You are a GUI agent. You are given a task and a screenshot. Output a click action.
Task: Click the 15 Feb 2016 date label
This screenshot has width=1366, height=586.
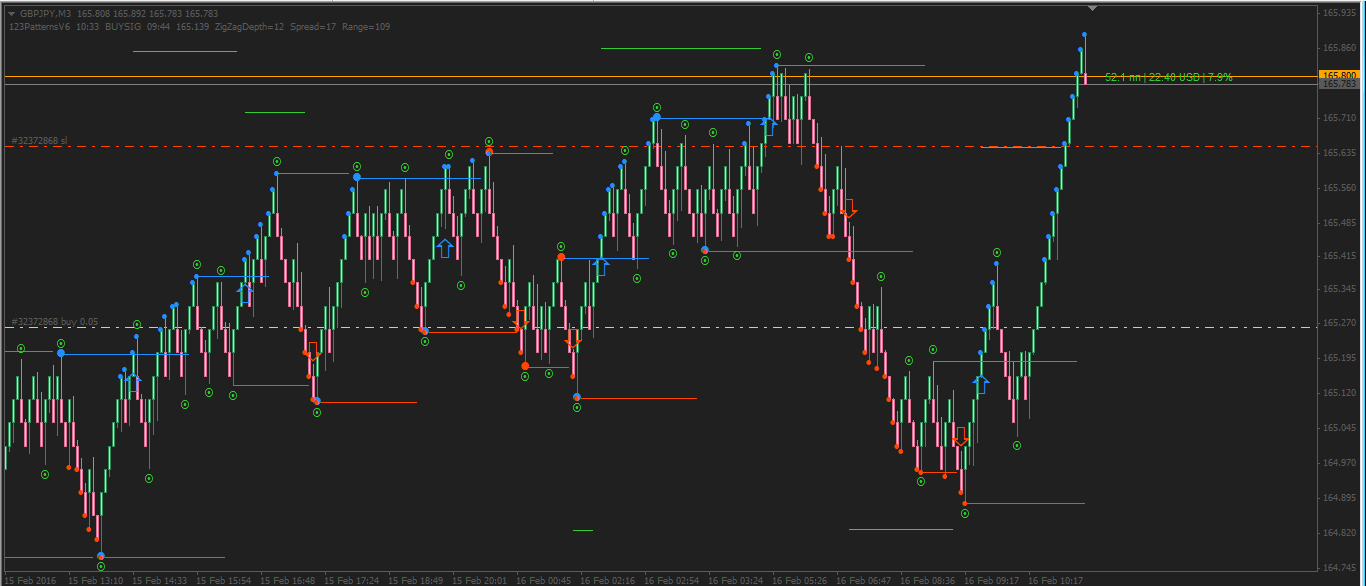point(29,580)
